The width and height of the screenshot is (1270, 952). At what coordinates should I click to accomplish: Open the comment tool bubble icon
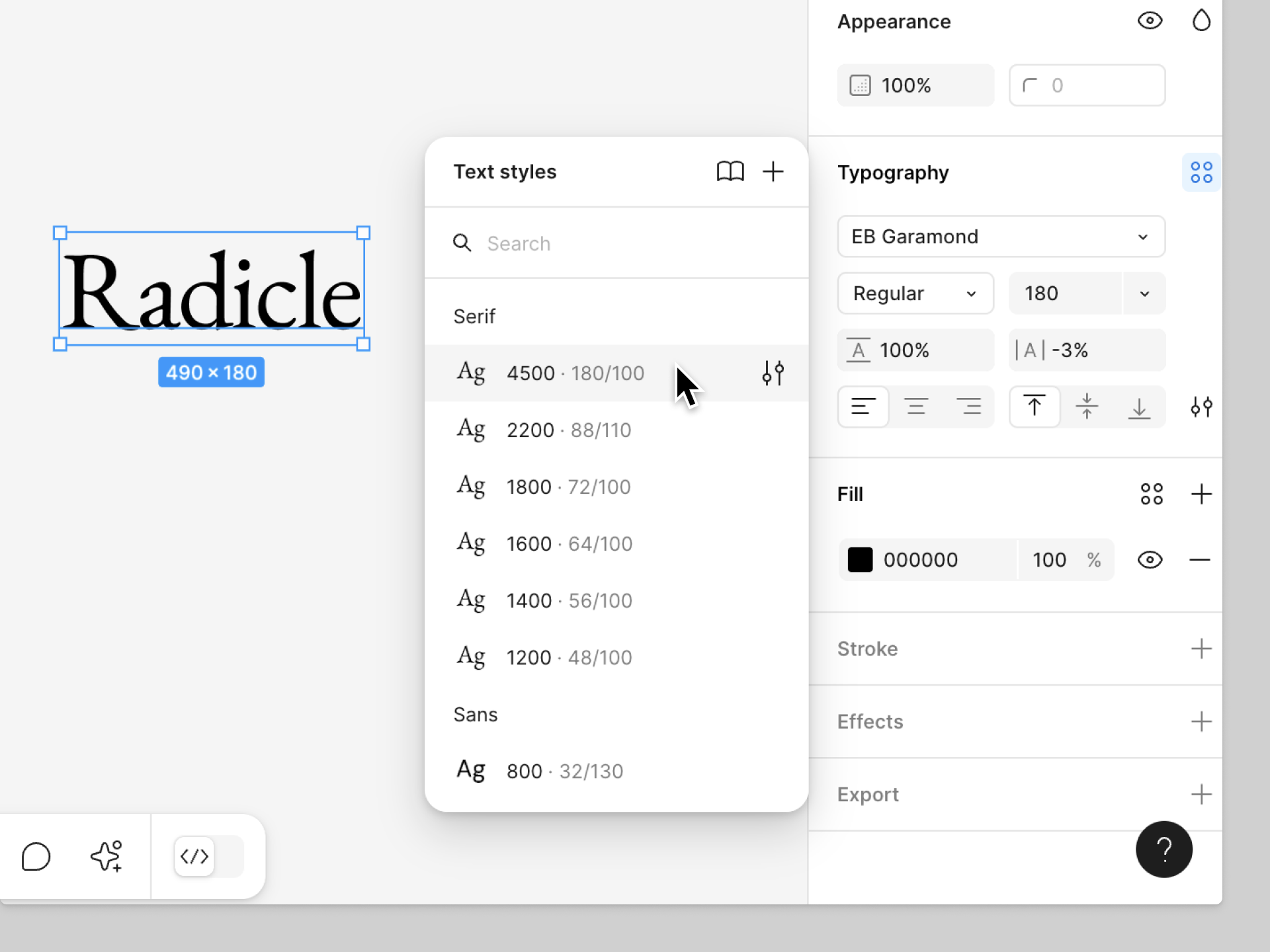36,857
